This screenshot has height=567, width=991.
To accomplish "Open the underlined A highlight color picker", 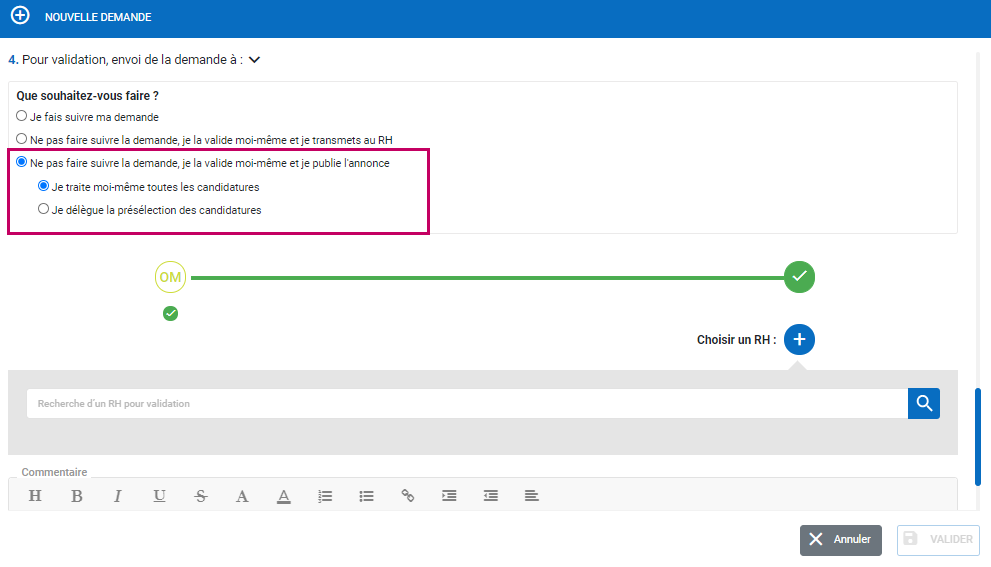I will point(283,496).
